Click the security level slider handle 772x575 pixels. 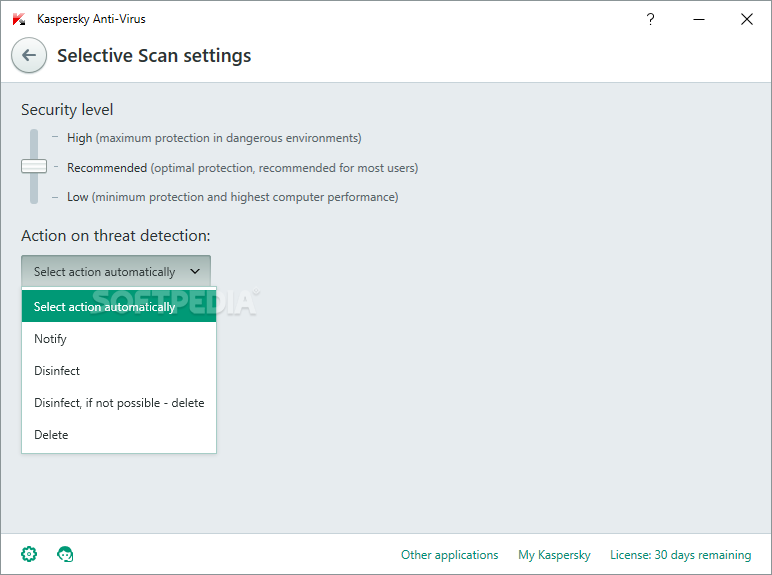pos(34,166)
